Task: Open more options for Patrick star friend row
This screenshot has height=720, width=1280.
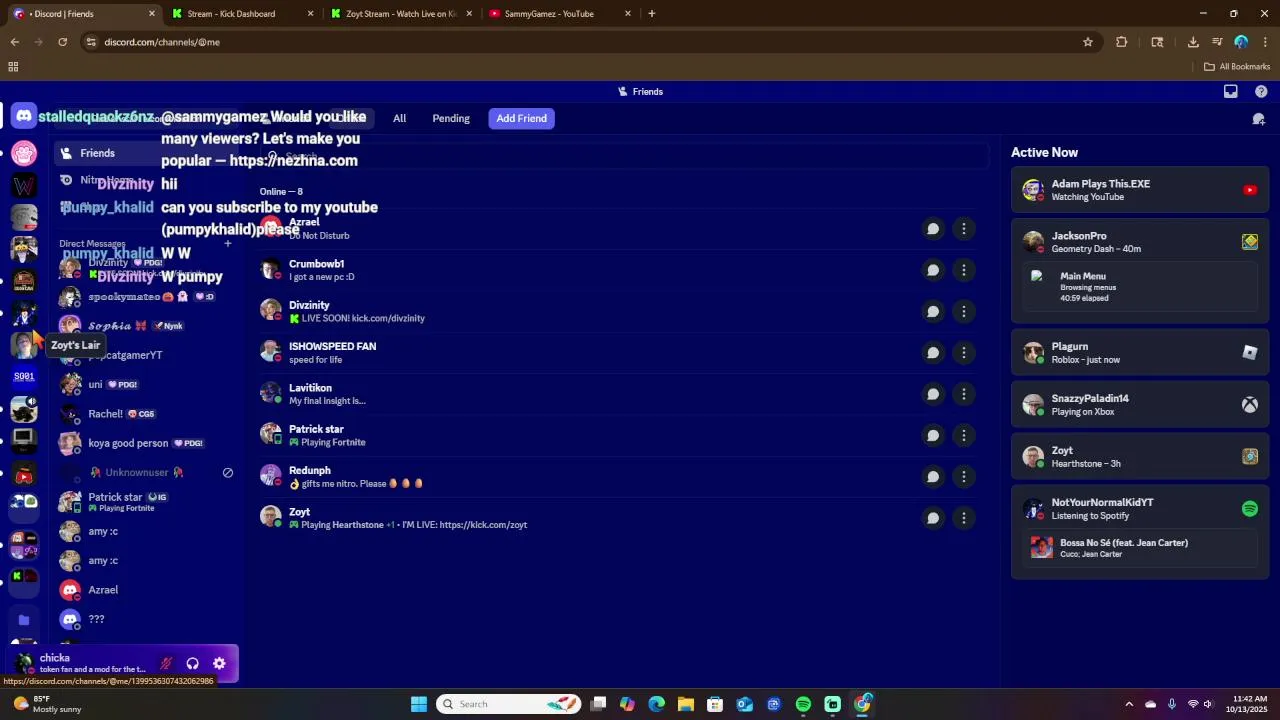Action: [x=964, y=435]
